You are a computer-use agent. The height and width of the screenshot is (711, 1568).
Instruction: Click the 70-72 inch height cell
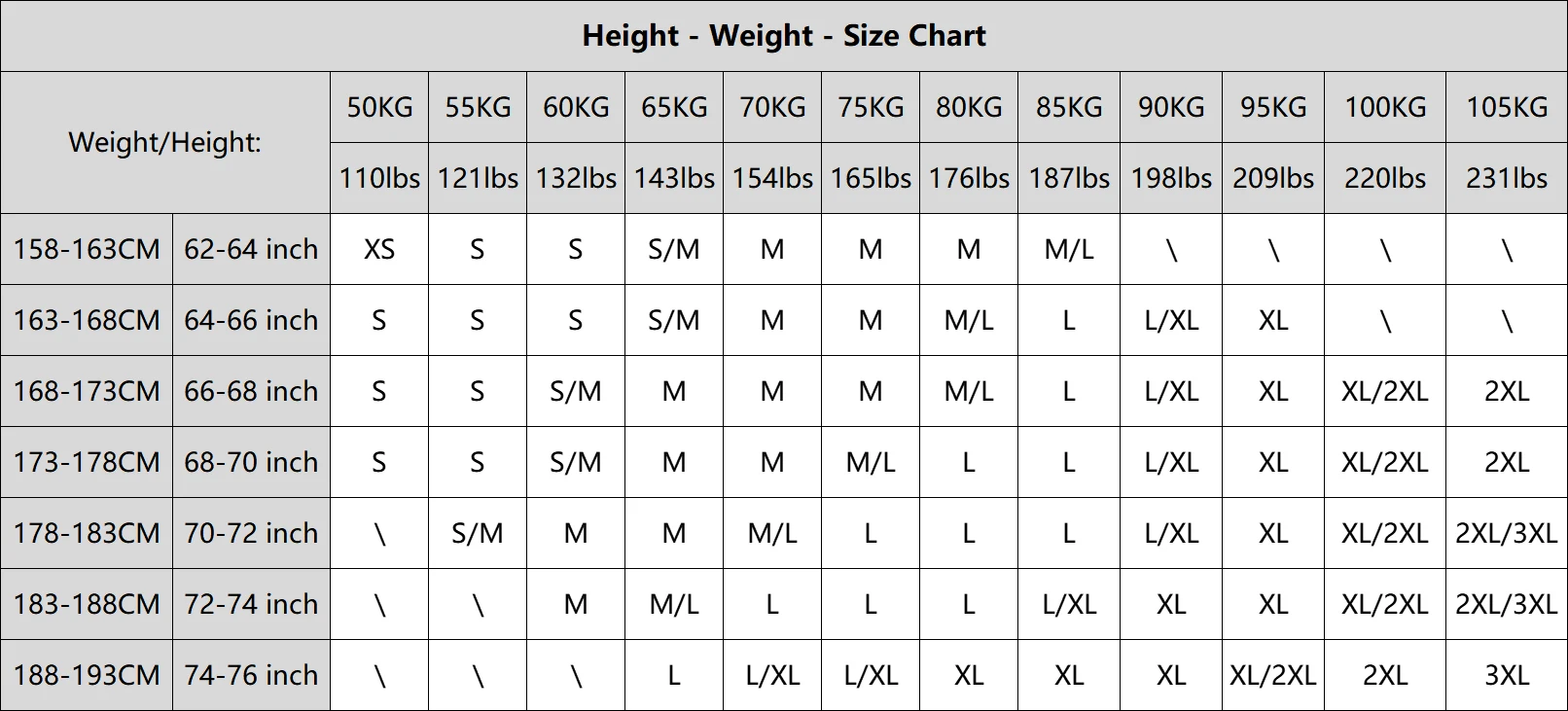251,533
